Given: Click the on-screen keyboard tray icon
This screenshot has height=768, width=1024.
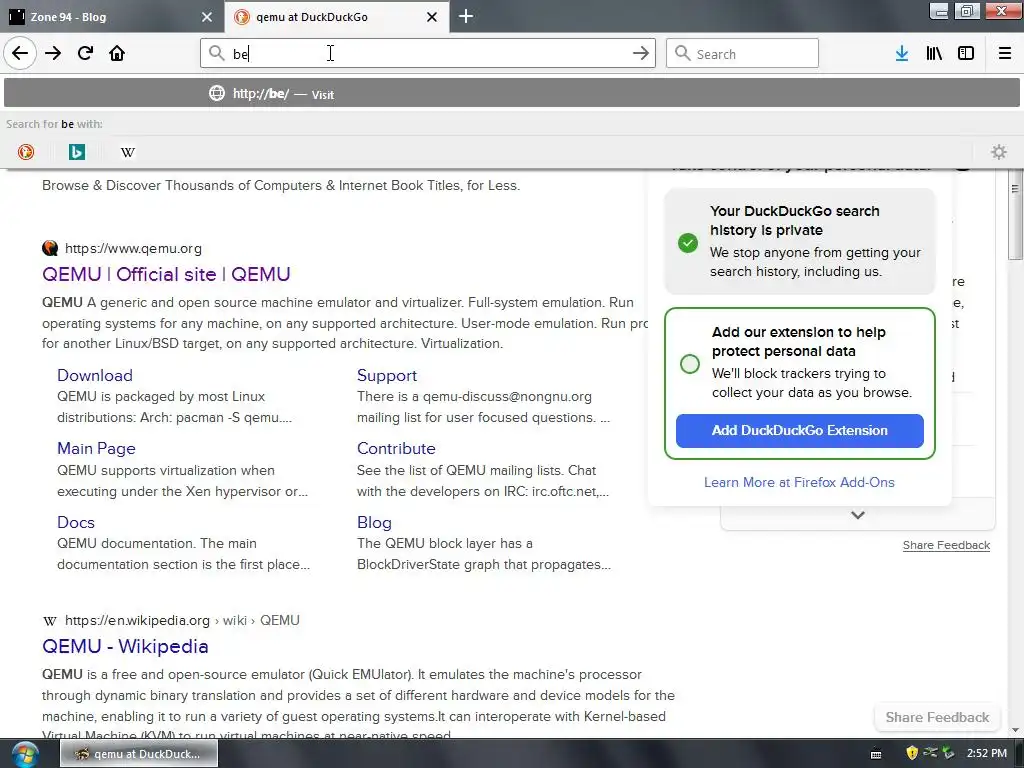Looking at the screenshot, I should [876, 754].
